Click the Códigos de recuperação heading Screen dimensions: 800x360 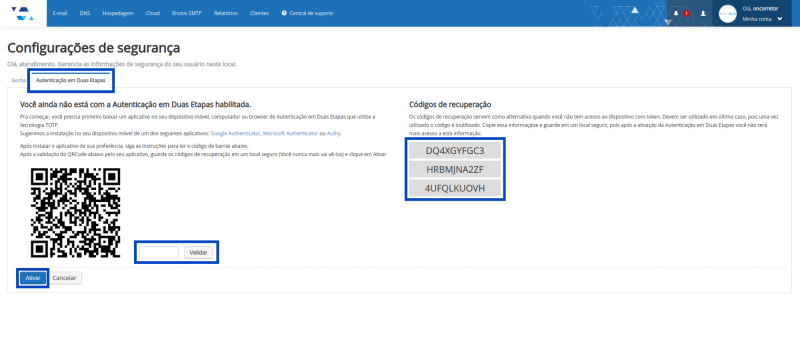click(x=450, y=105)
